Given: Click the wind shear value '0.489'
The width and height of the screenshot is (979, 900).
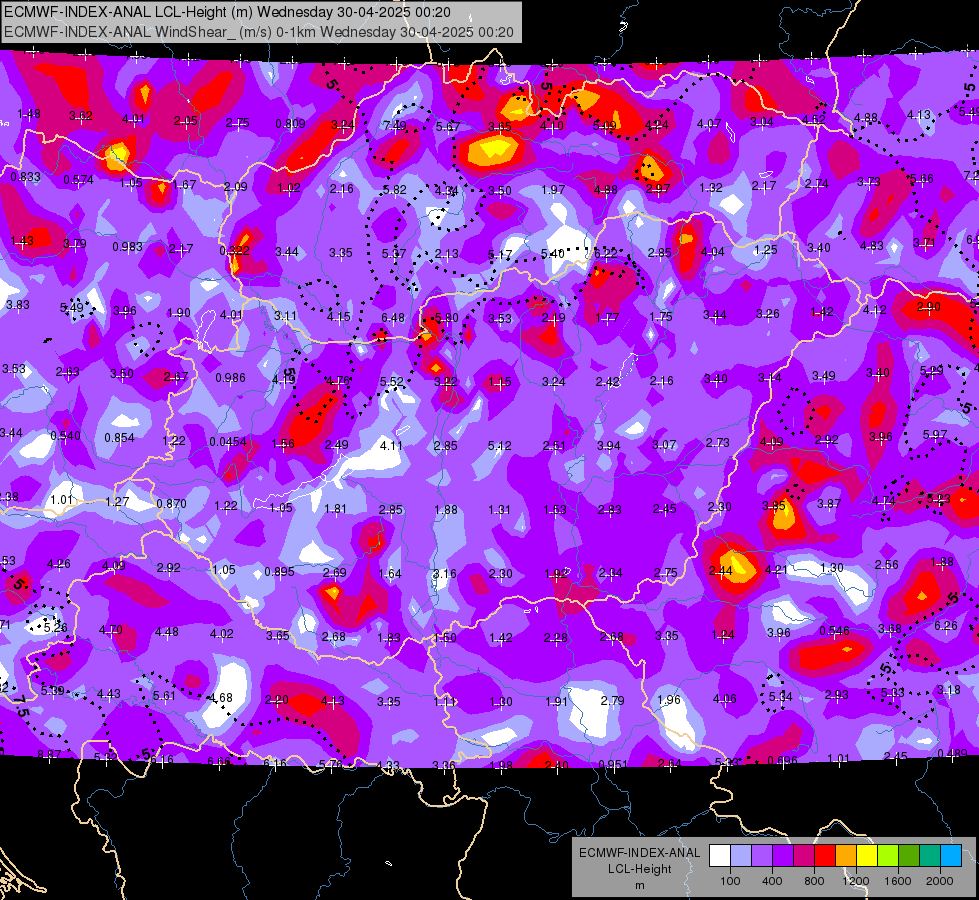Looking at the screenshot, I should [x=952, y=753].
